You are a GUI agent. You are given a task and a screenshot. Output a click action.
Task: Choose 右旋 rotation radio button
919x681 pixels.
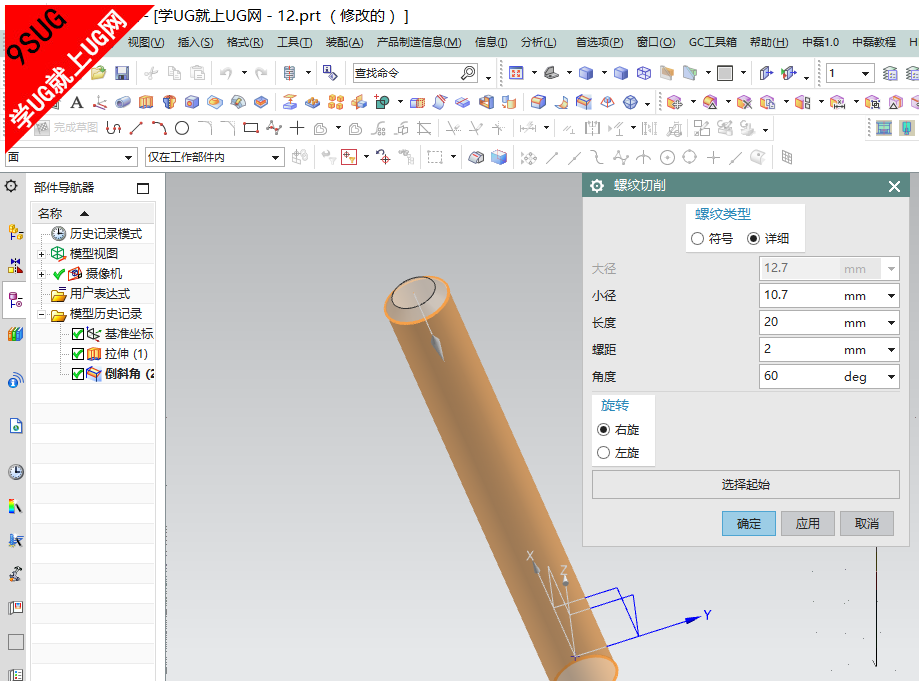(x=604, y=430)
